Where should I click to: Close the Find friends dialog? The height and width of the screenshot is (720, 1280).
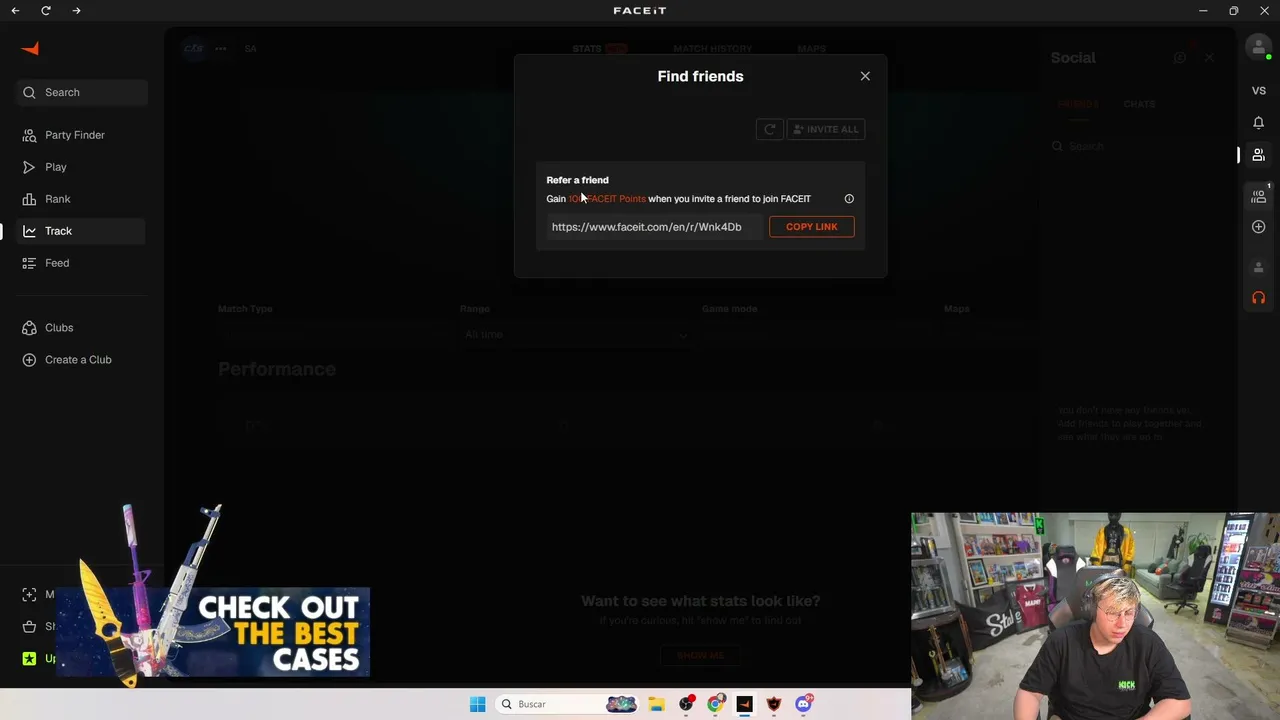coord(865,76)
